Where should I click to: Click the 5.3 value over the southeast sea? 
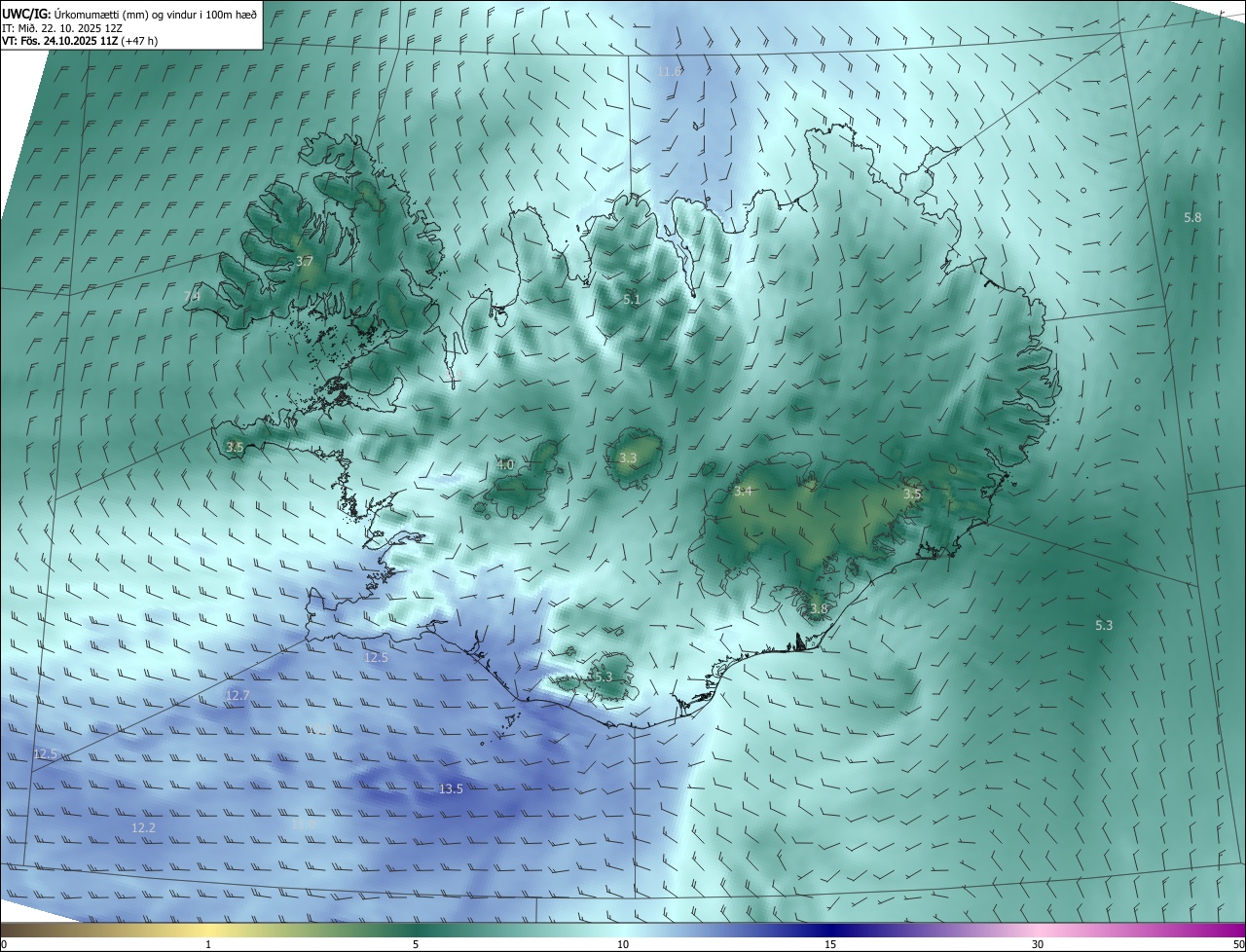(1104, 625)
